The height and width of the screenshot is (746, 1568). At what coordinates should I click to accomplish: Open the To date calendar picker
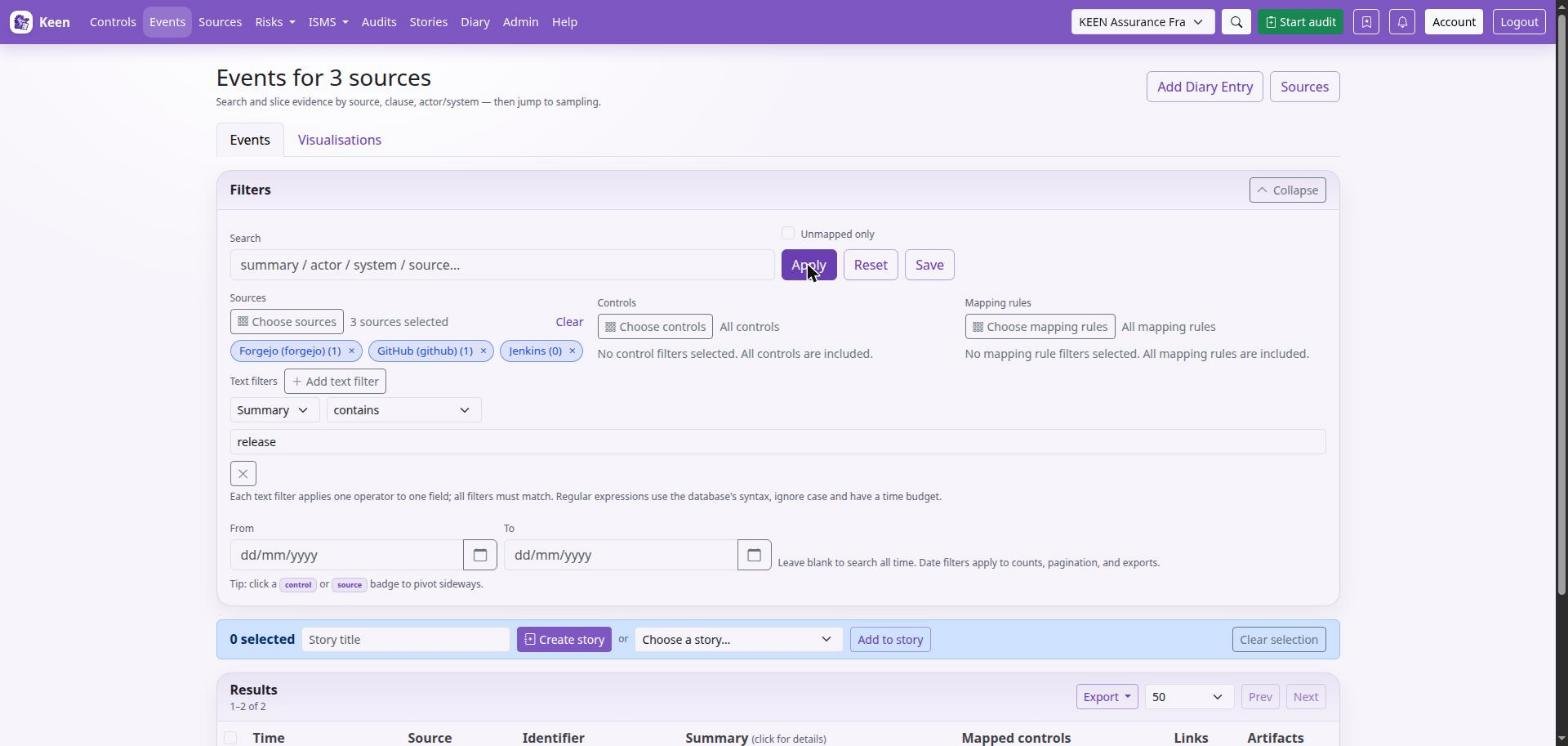(754, 555)
